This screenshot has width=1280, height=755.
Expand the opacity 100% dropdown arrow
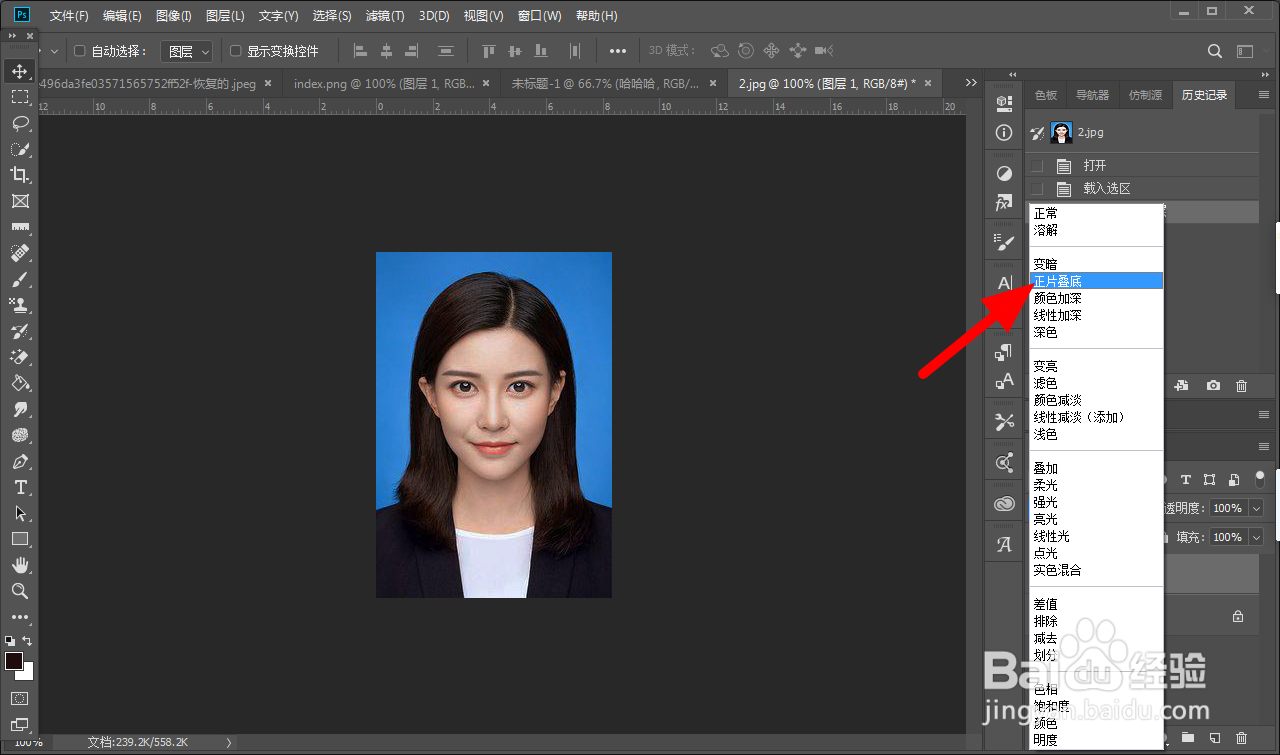pos(1257,508)
